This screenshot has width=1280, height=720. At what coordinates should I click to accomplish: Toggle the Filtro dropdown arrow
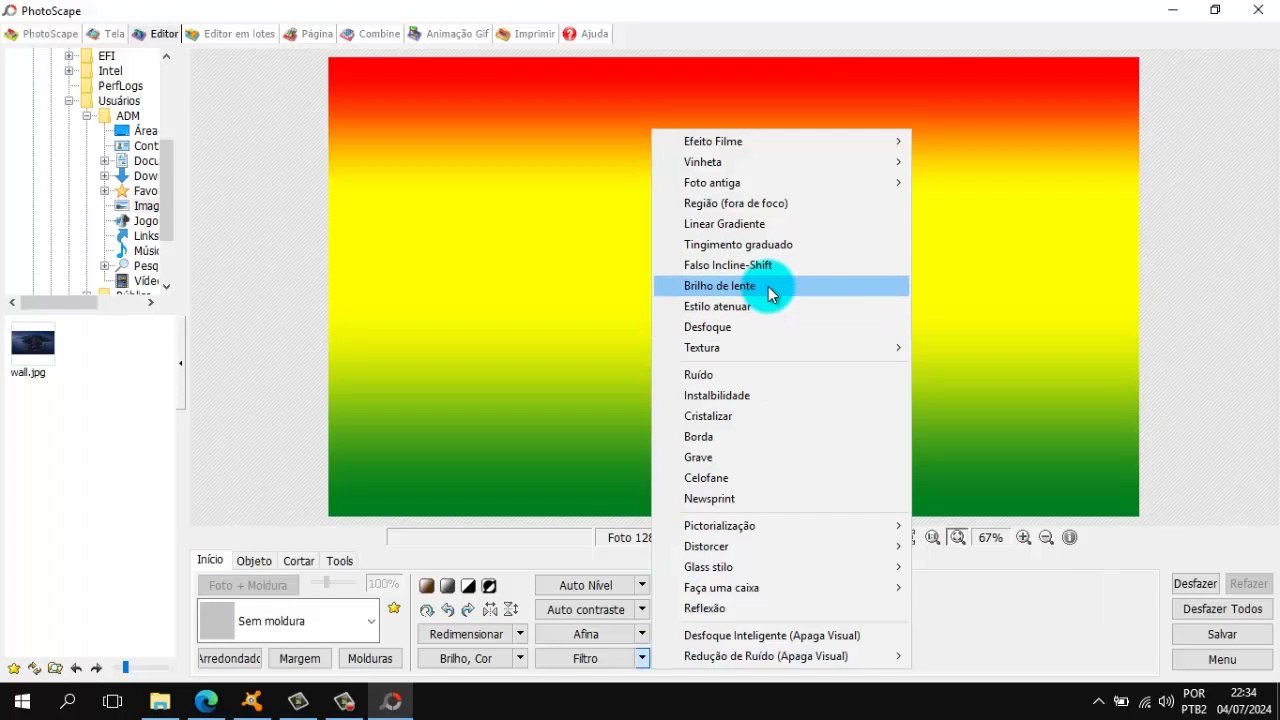click(x=642, y=659)
